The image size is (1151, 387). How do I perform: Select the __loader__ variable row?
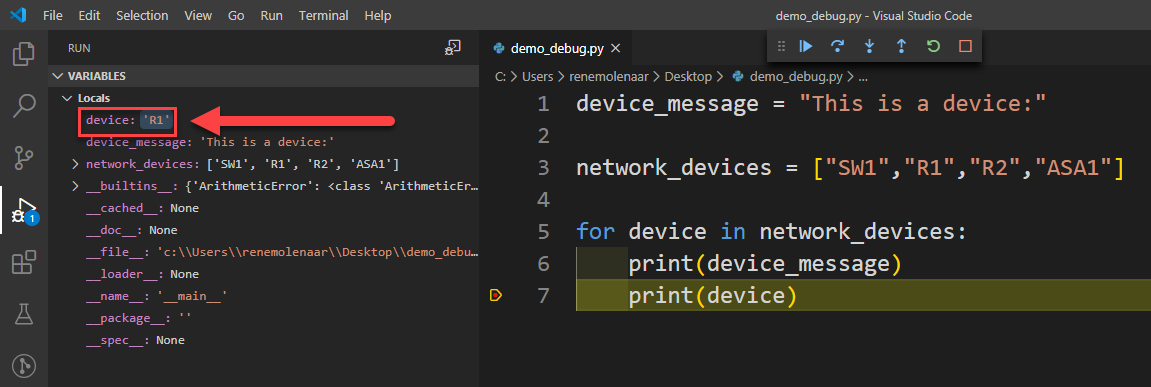click(x=263, y=274)
